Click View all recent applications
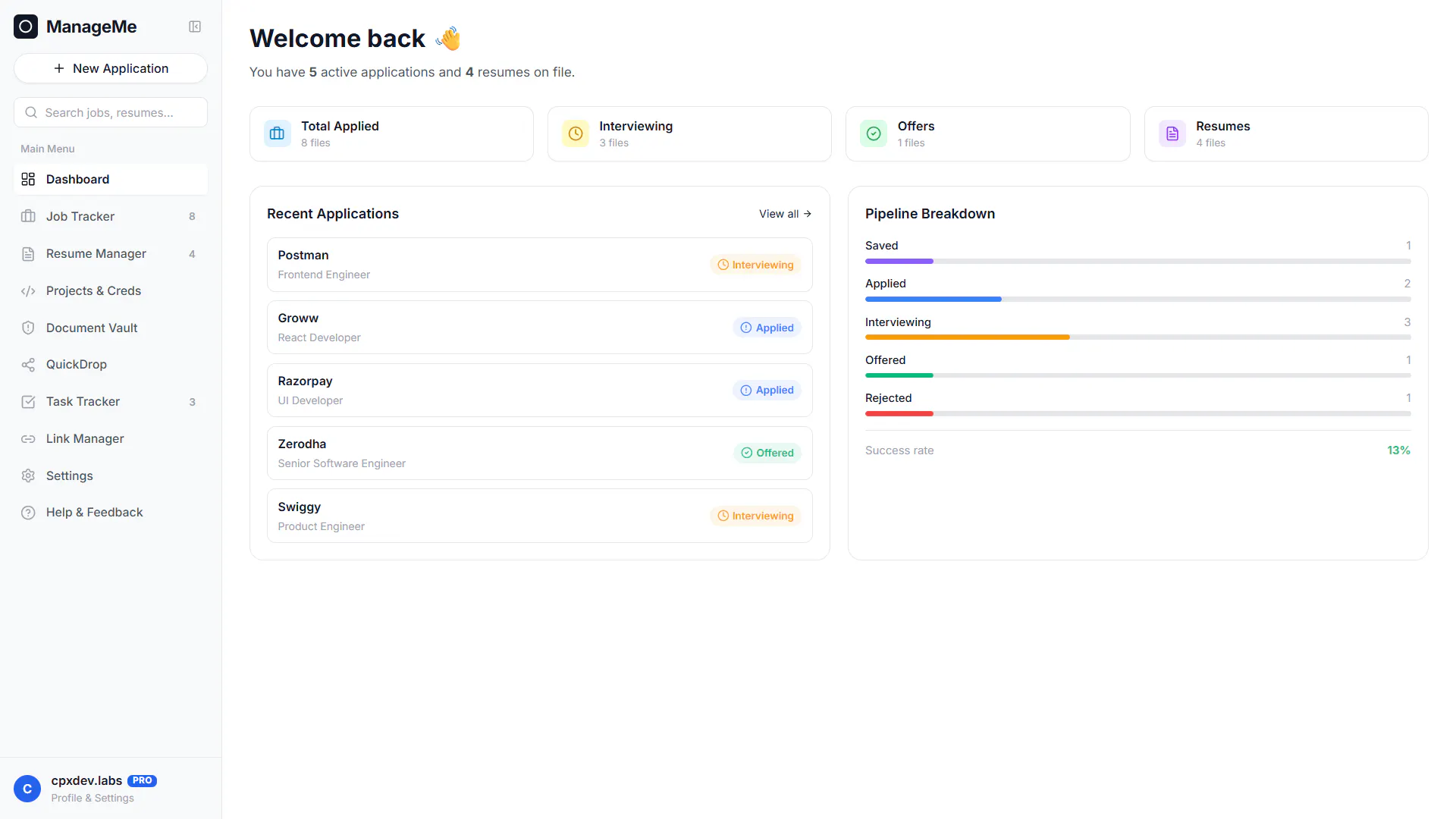The image size is (1456, 819). pos(785,214)
